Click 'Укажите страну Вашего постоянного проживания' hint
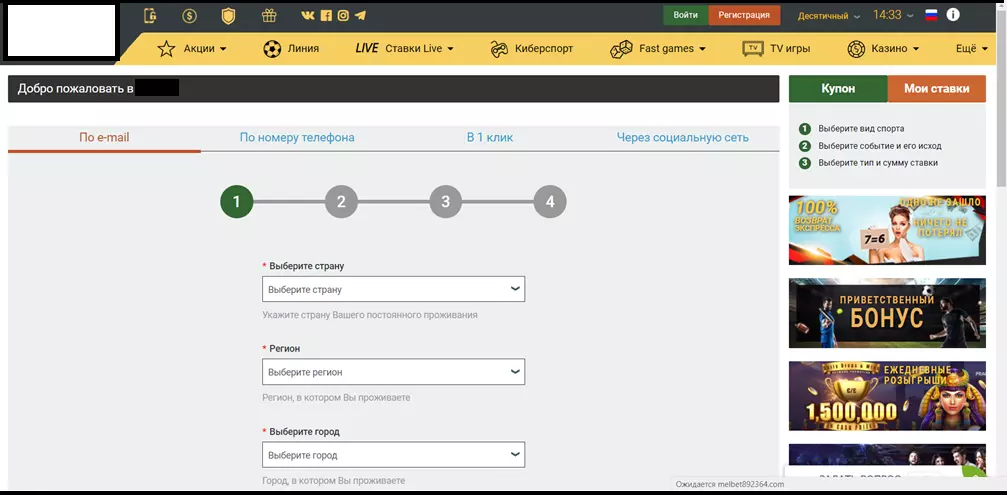Image resolution: width=1007 pixels, height=495 pixels. [x=370, y=315]
